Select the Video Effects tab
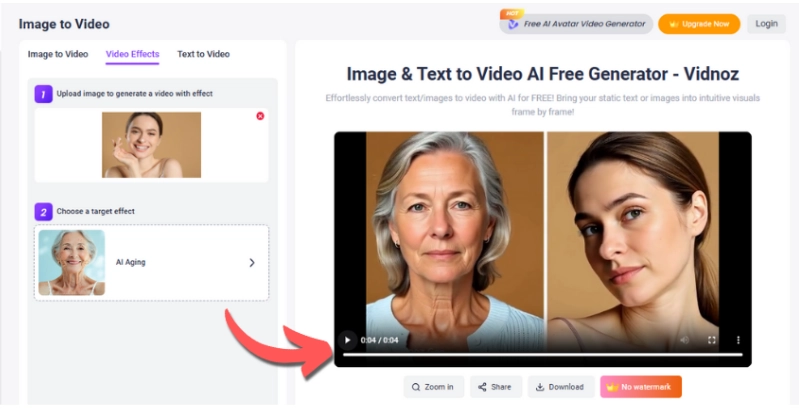 pos(132,54)
